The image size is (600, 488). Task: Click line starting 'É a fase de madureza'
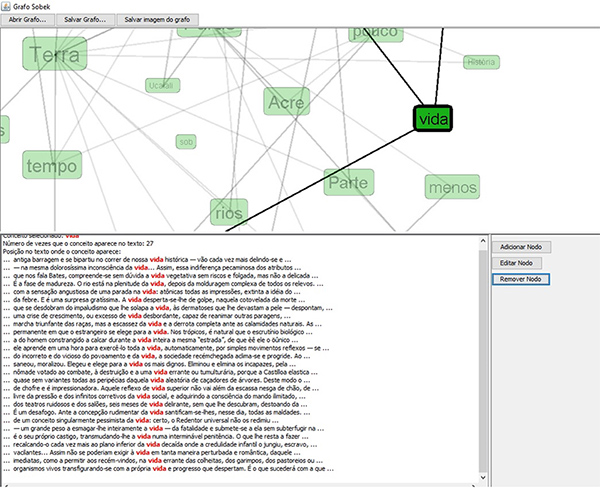[x=163, y=284]
